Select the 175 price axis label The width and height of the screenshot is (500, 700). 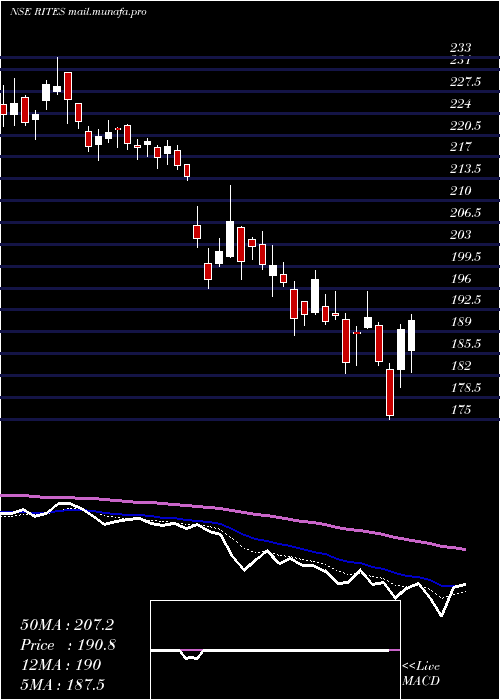coord(460,409)
